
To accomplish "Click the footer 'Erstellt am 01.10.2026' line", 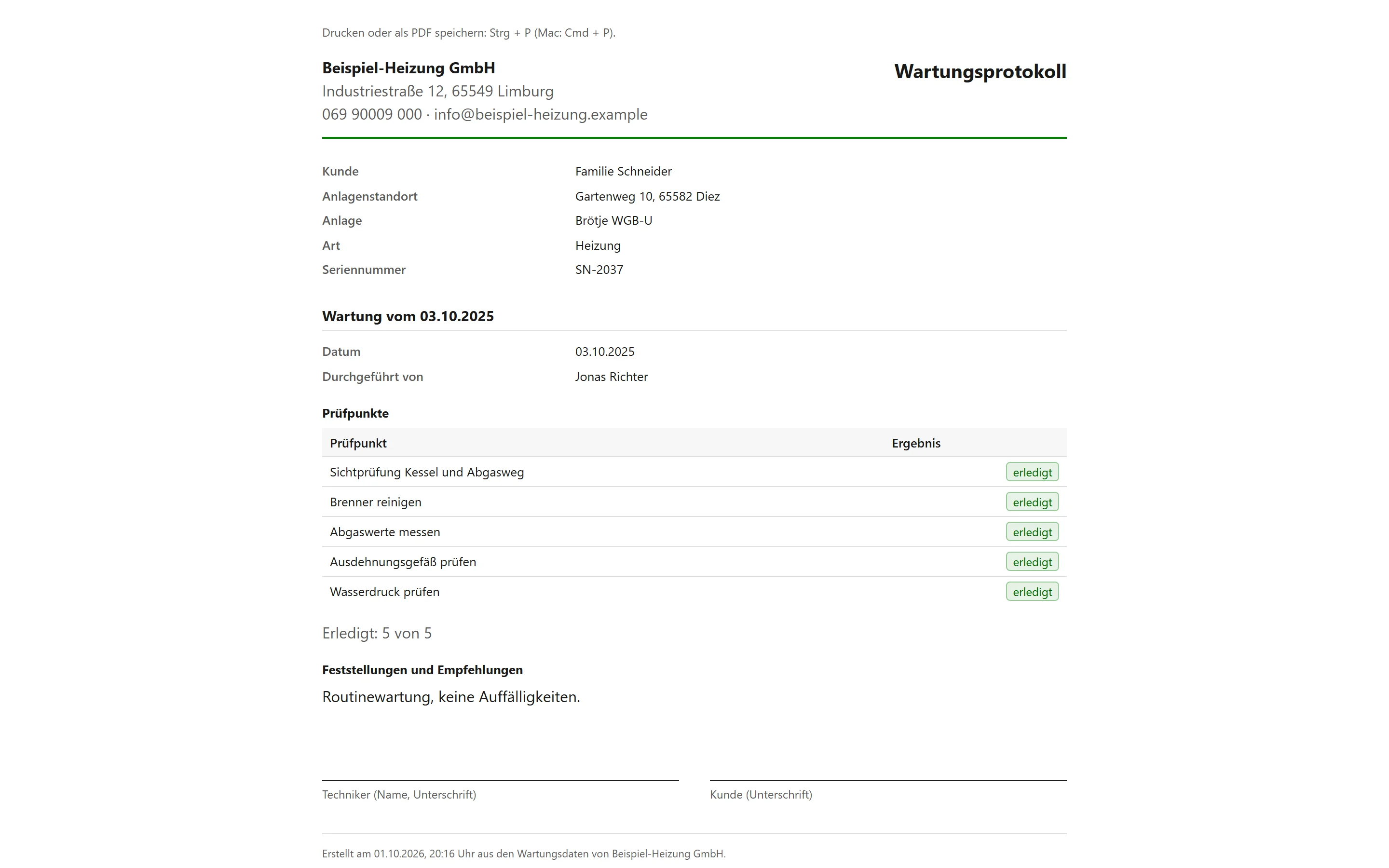I will tap(523, 854).
